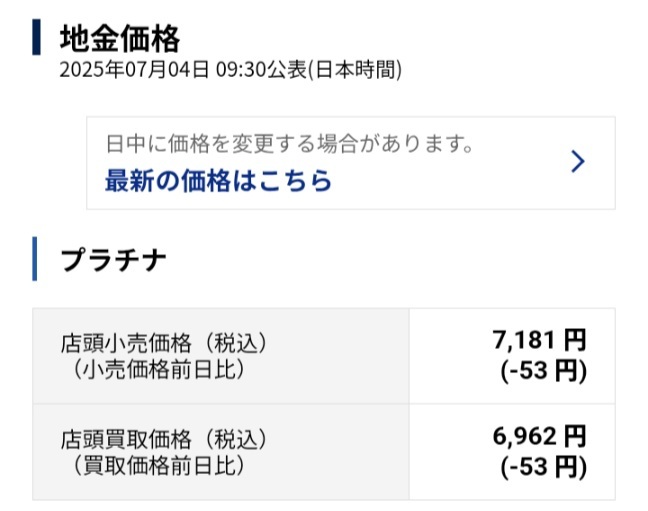Open the 最新の価格はこちら link

click(218, 181)
